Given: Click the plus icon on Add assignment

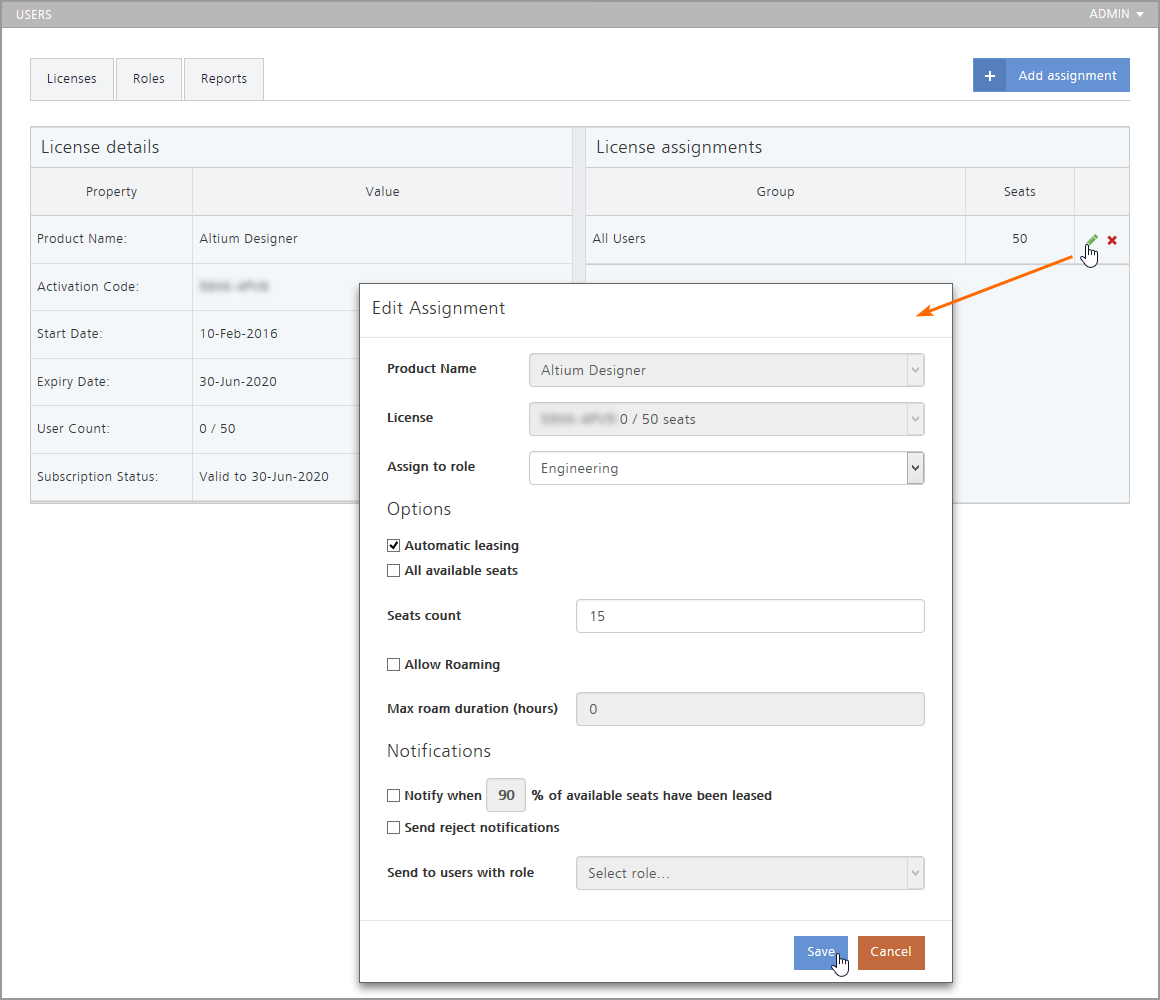Looking at the screenshot, I should pyautogui.click(x=989, y=76).
